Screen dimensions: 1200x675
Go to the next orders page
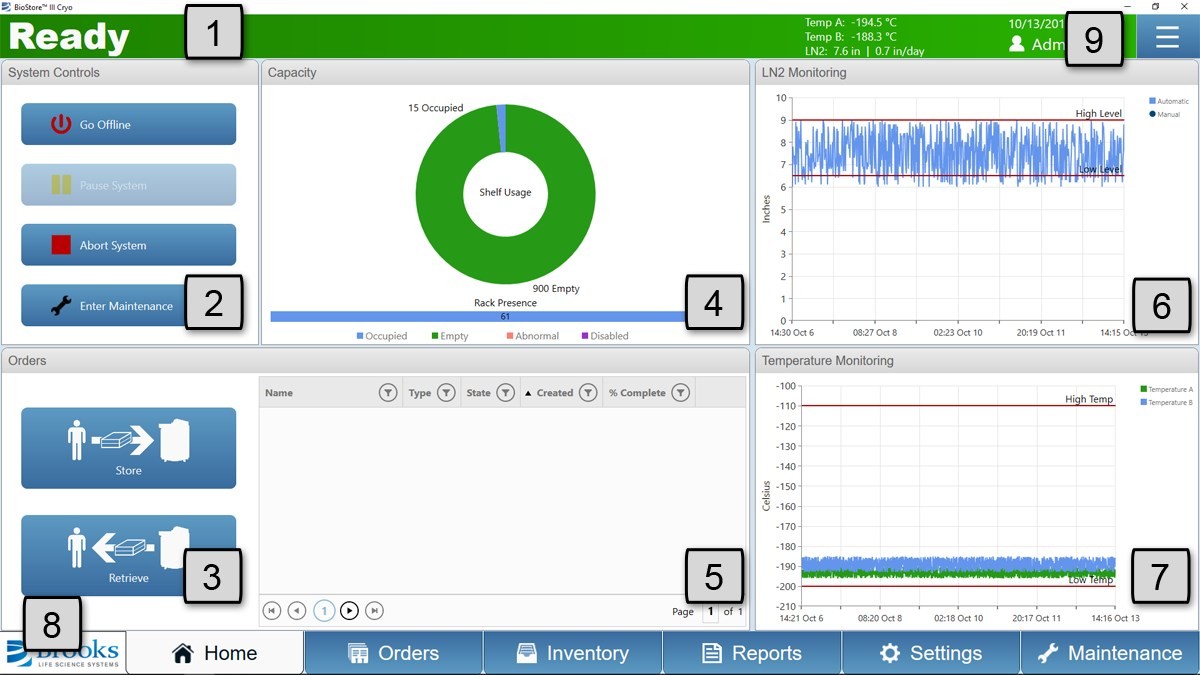coord(349,610)
